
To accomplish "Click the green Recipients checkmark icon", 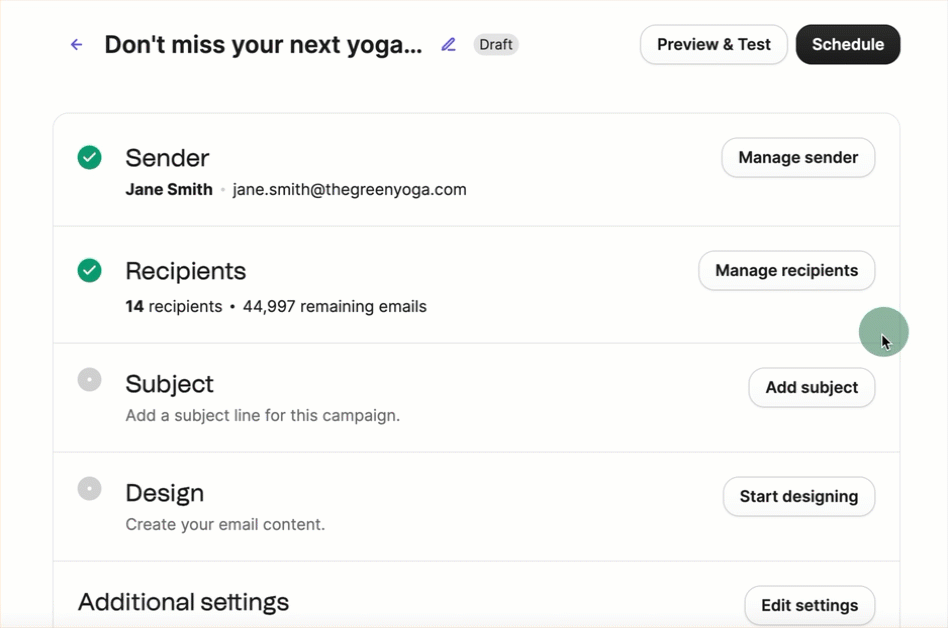I will [90, 270].
